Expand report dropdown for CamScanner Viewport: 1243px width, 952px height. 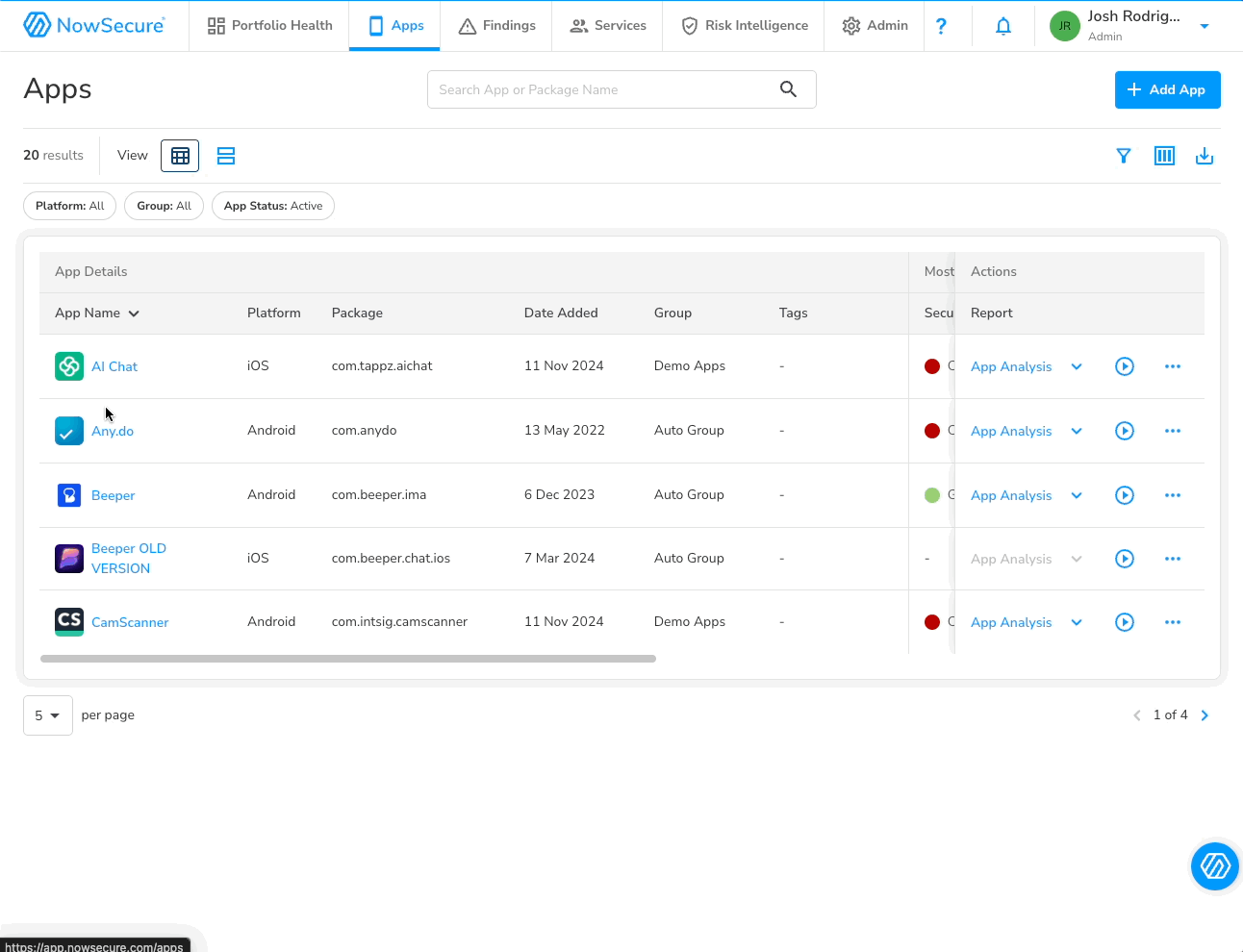point(1077,622)
